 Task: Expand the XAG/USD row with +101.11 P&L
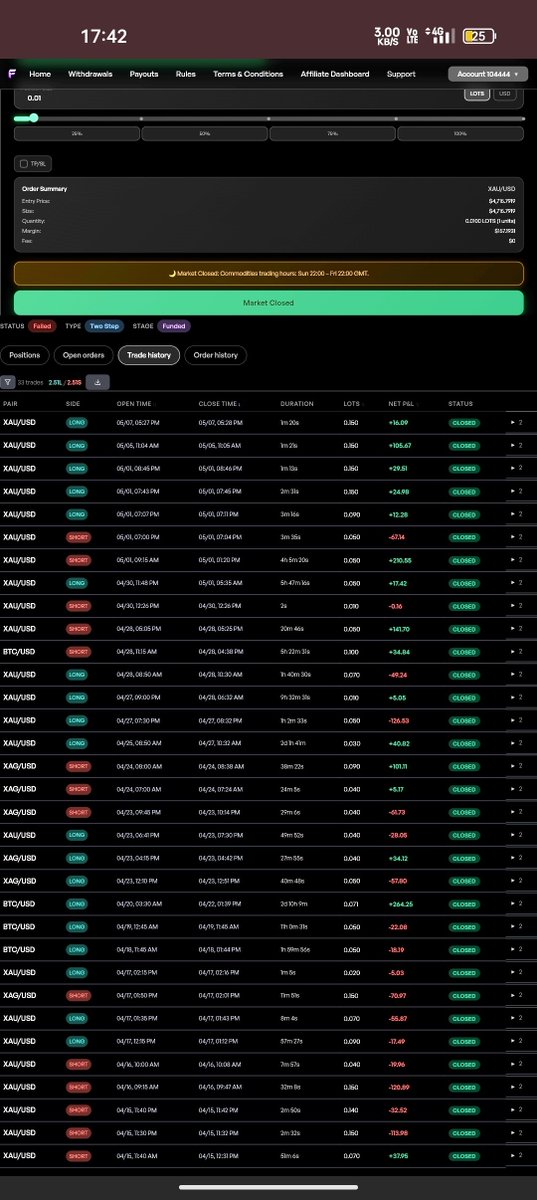tap(518, 766)
